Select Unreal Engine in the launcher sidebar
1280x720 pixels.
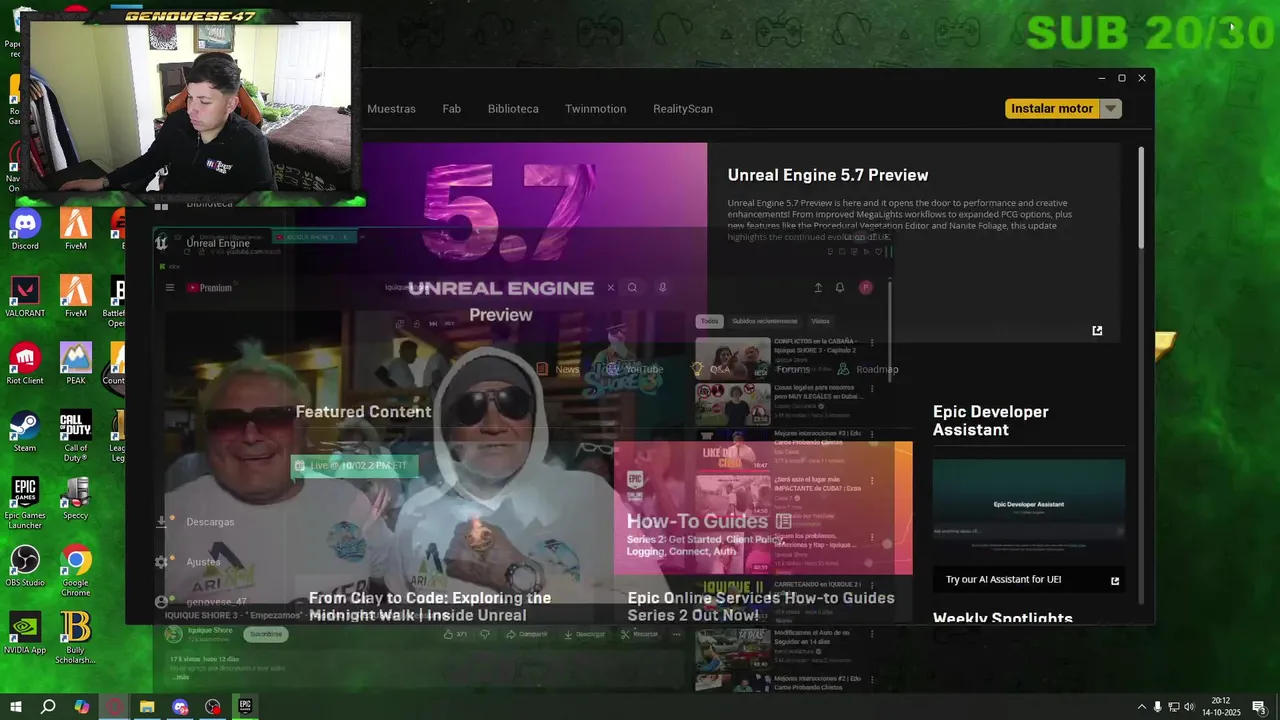click(205, 243)
